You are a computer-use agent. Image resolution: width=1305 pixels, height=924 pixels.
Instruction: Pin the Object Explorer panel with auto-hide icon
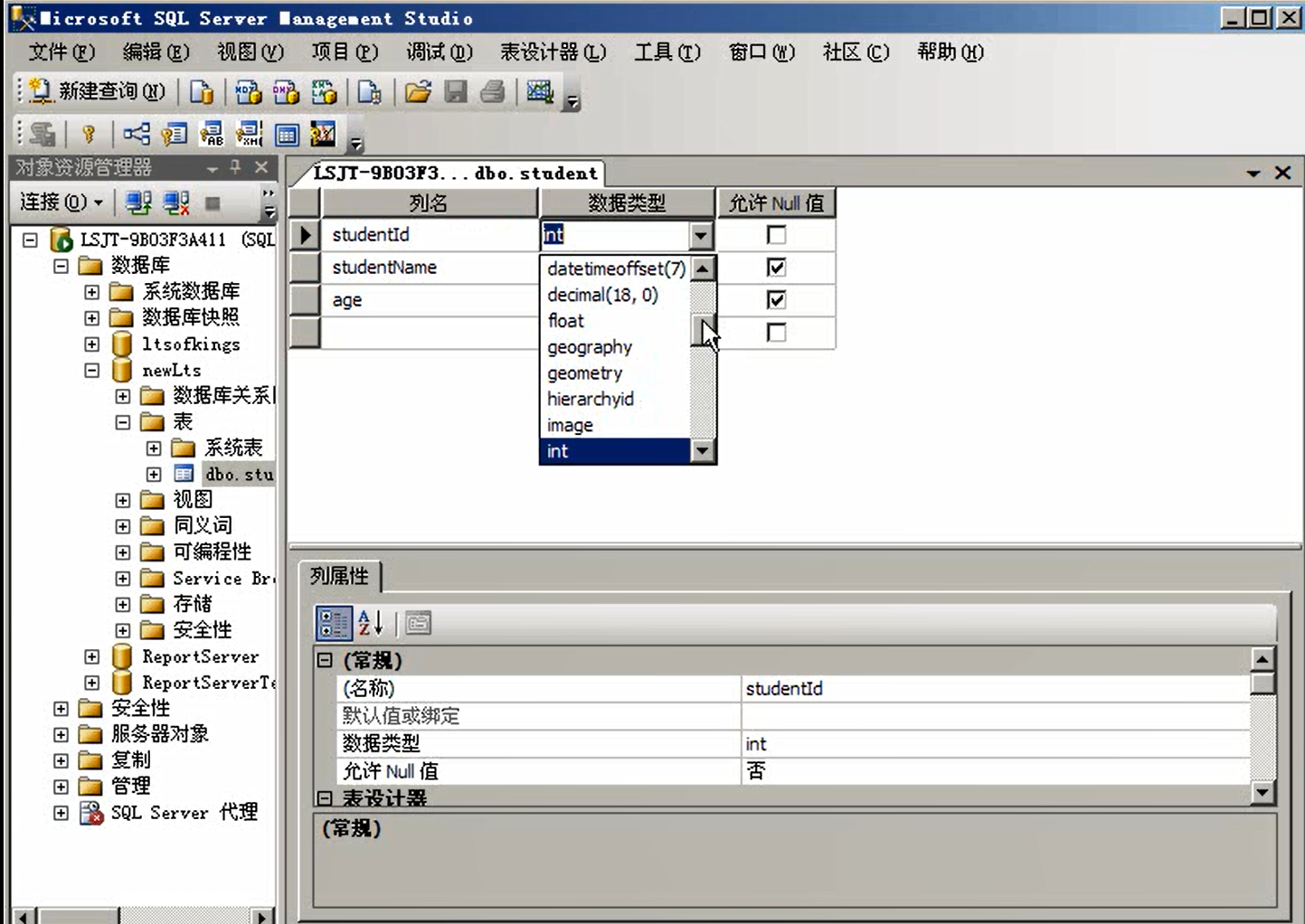(236, 167)
